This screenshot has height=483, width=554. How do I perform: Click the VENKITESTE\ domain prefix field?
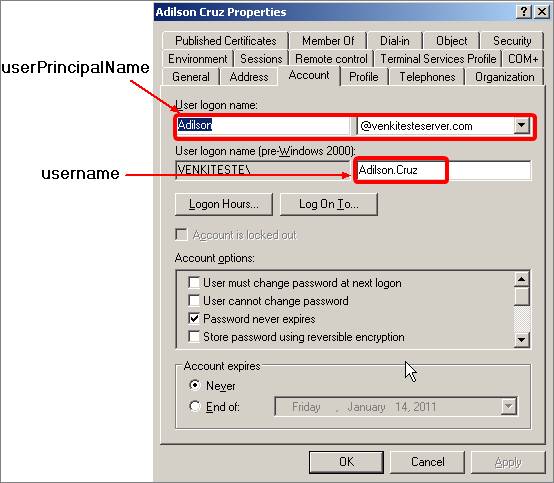click(x=263, y=170)
